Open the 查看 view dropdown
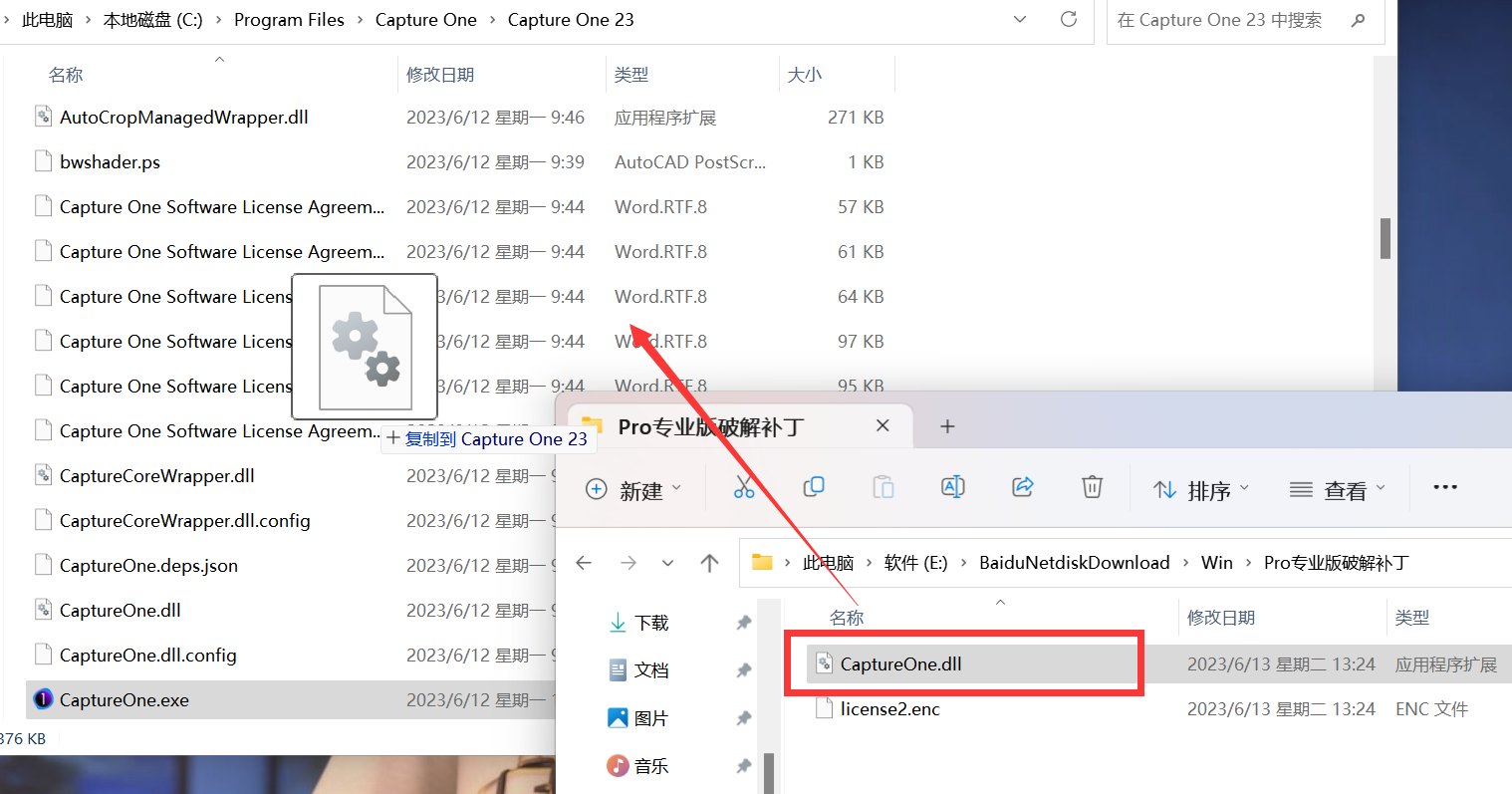The image size is (1512, 794). click(x=1337, y=489)
